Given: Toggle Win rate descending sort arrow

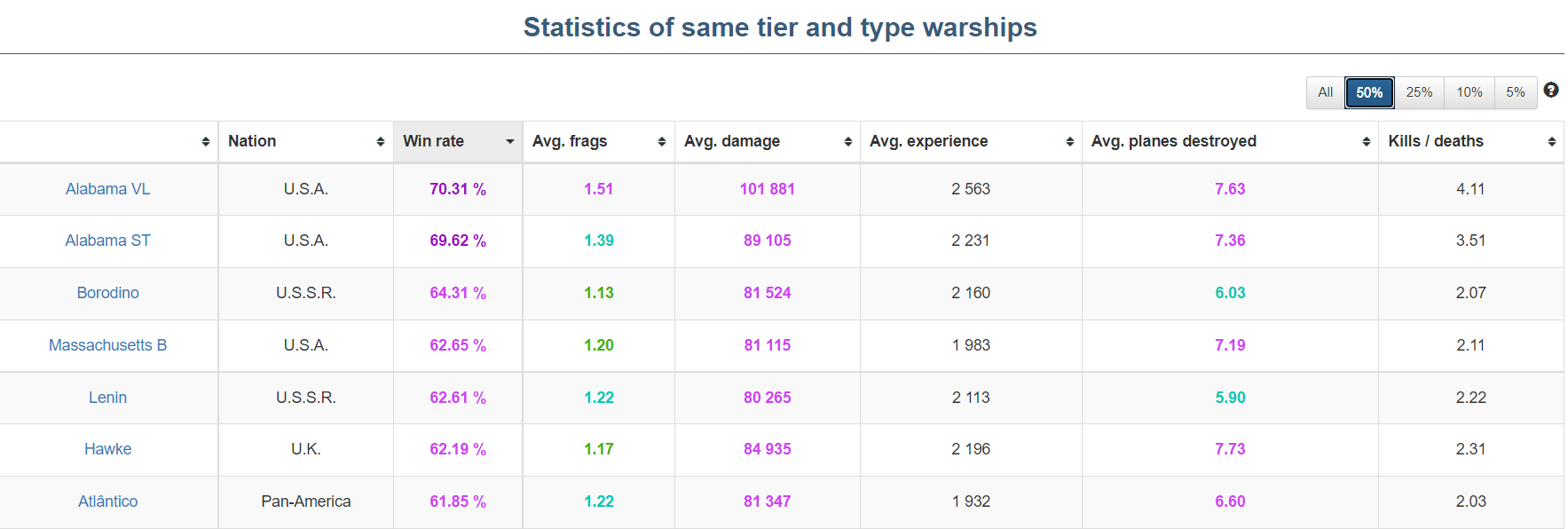Looking at the screenshot, I should point(509,142).
